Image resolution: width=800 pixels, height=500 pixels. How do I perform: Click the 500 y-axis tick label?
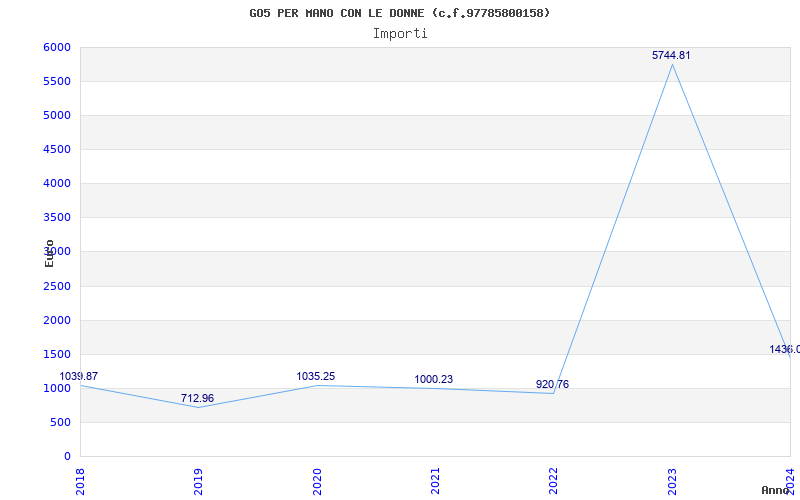60,422
